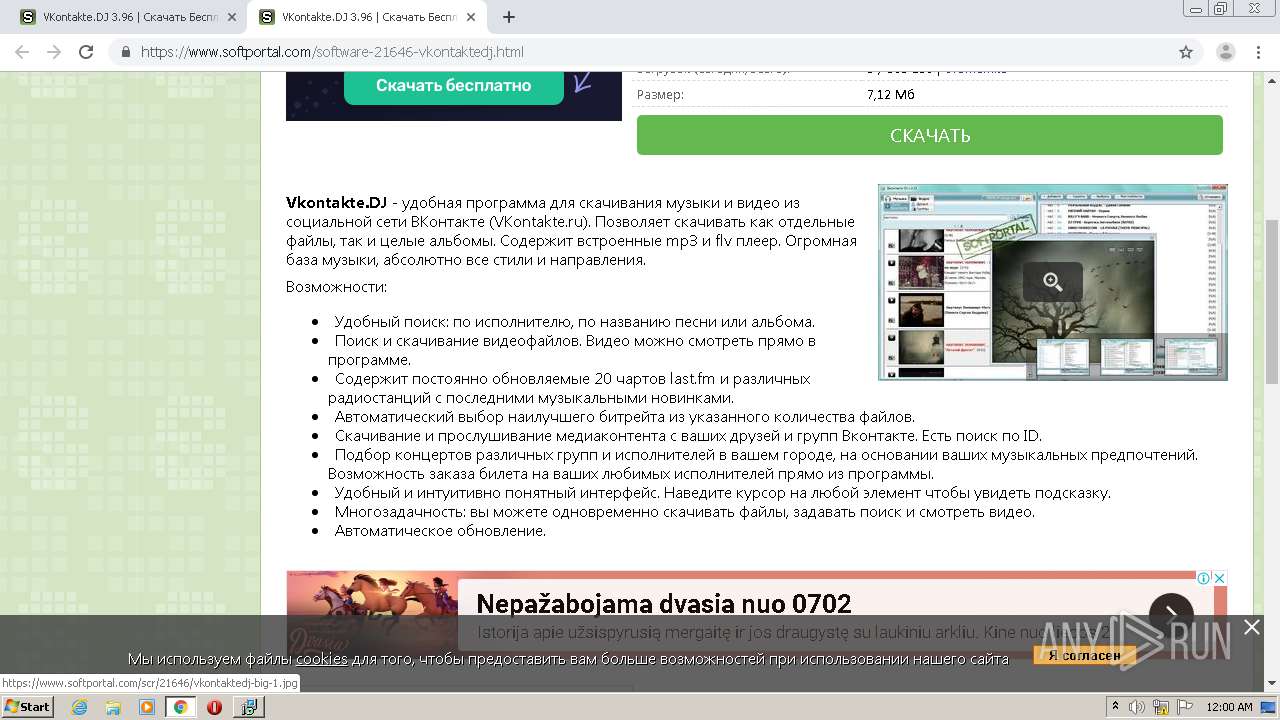Screen dimensions: 1280x720
Task: Click the Размер: label
Action: pyautogui.click(x=660, y=95)
